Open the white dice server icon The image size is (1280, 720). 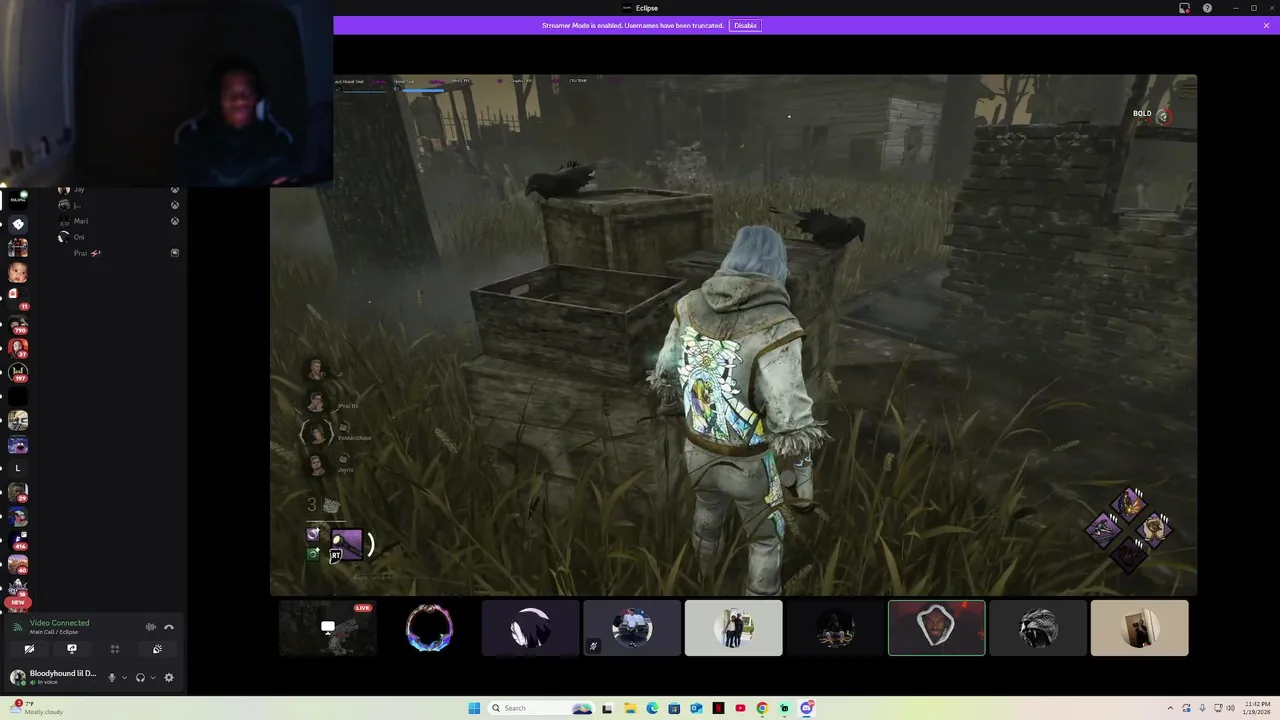18,225
